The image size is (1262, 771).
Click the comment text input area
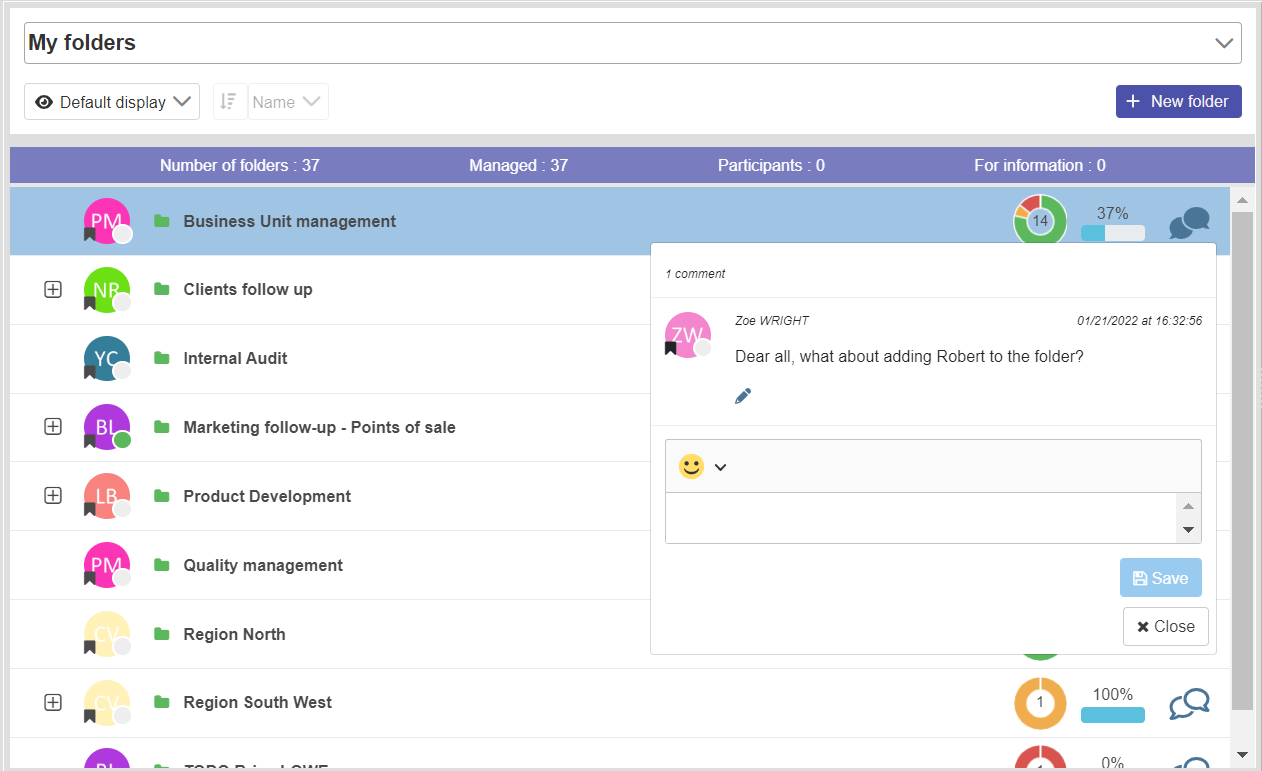coord(920,518)
